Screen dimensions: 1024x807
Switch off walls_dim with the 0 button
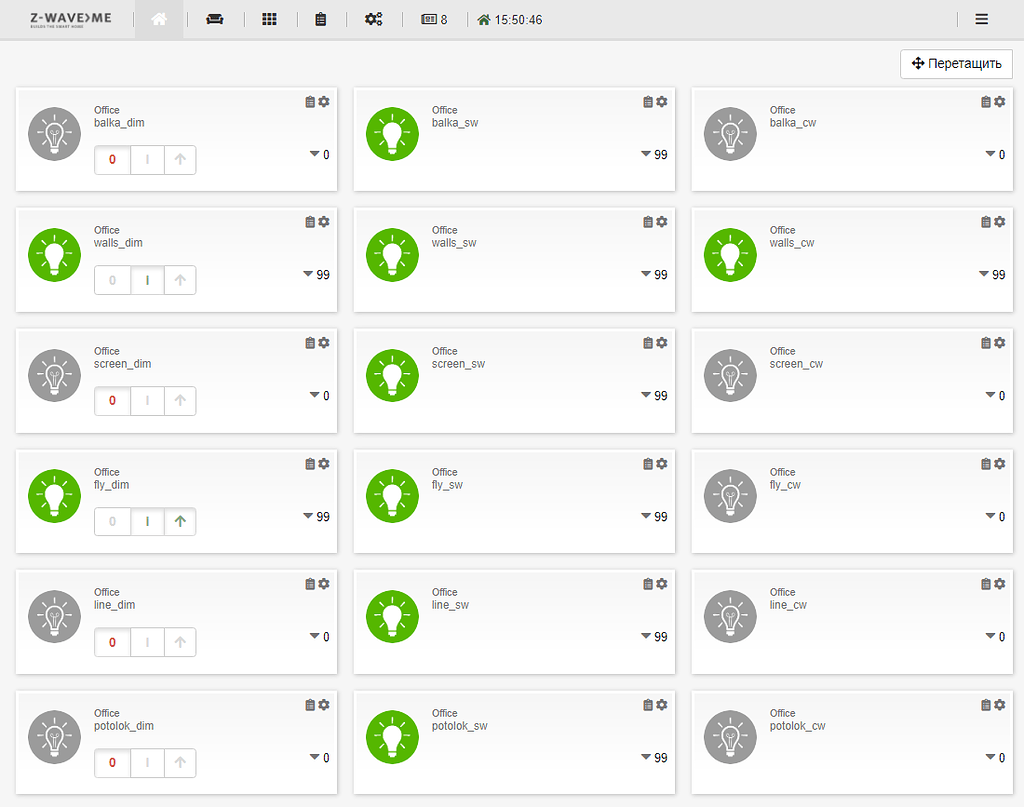point(112,280)
